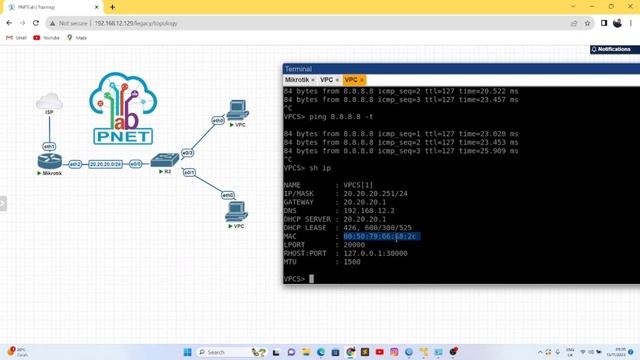Click the lower VPC computer node

[236, 211]
